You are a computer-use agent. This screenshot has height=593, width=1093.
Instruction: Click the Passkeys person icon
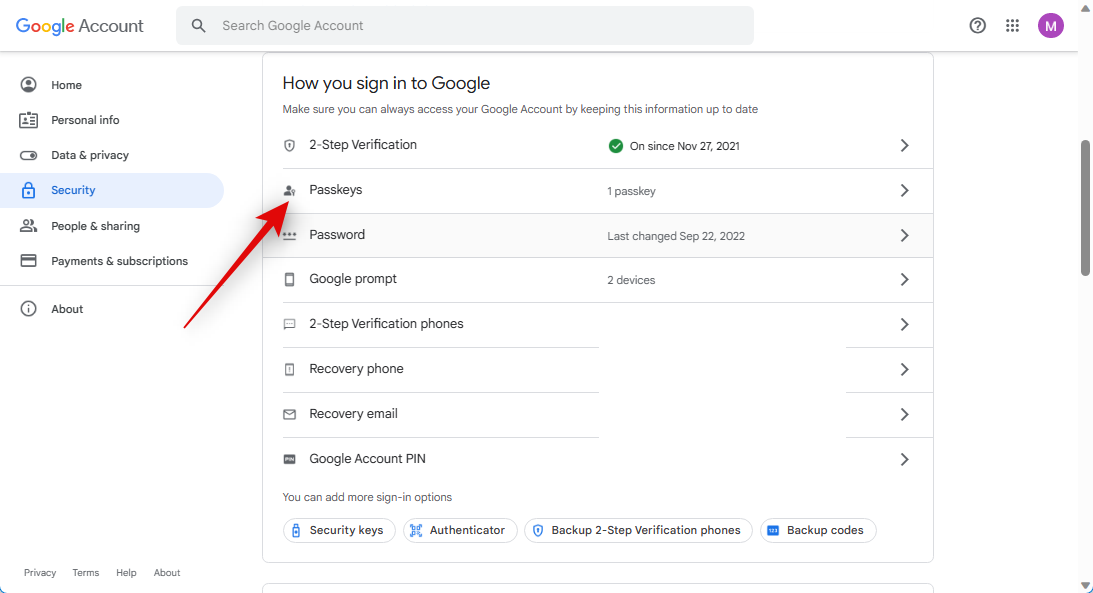[289, 190]
